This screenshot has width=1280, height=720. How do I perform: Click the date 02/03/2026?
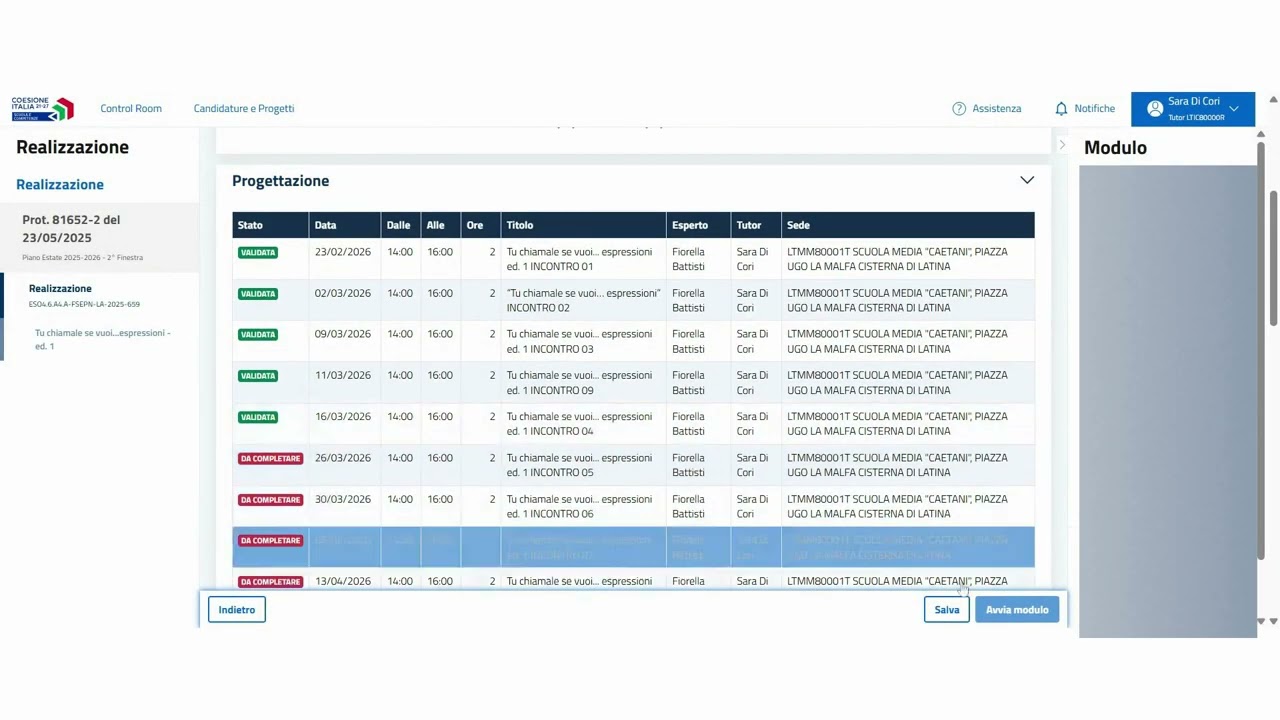pos(343,293)
